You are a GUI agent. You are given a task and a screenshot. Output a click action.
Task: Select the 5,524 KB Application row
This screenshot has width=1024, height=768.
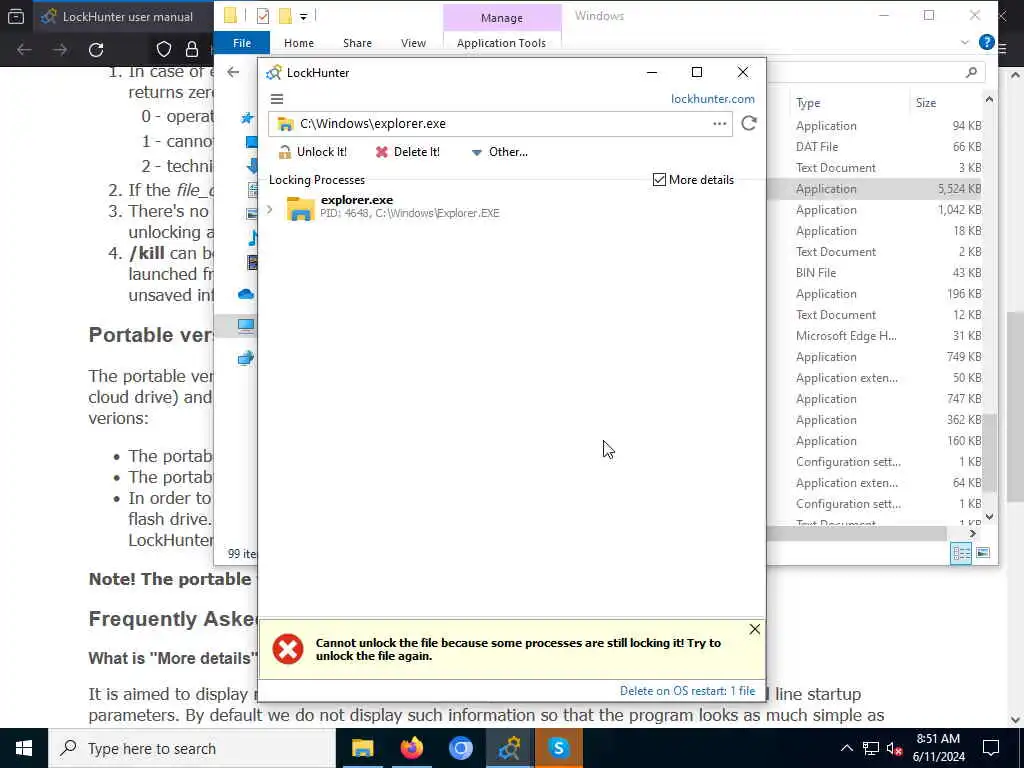(x=875, y=189)
